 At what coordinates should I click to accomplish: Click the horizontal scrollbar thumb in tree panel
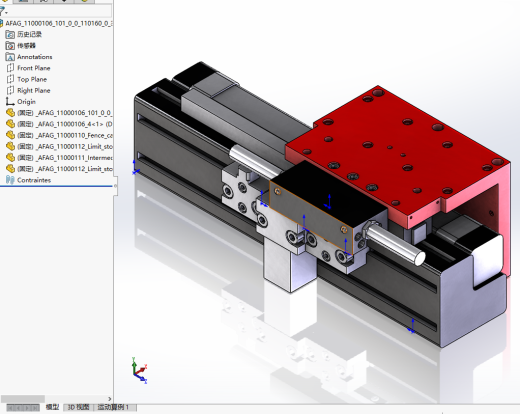[x=23, y=399]
